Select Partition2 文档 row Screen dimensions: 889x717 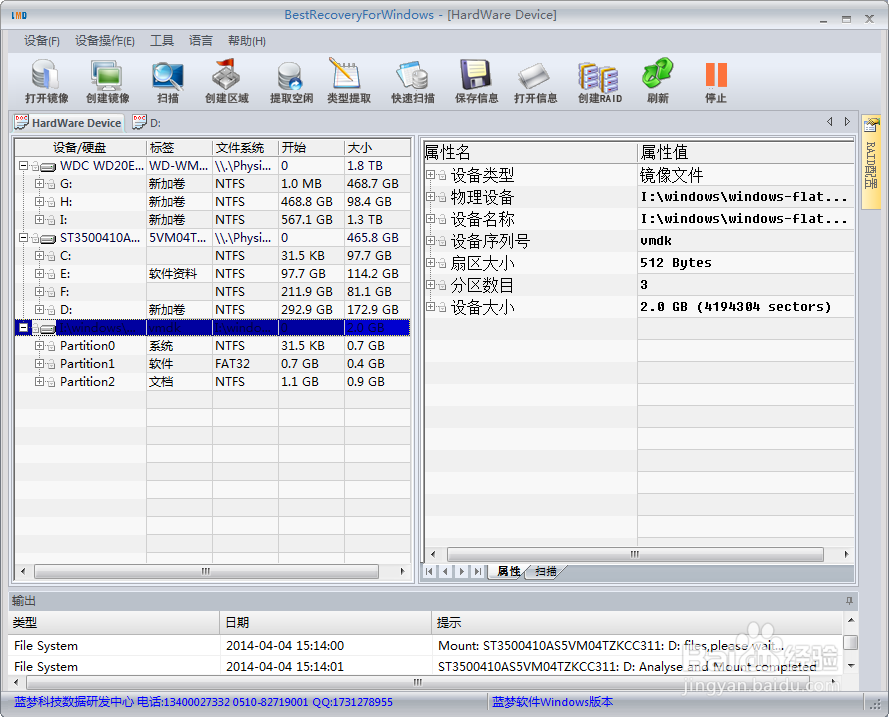[213, 381]
